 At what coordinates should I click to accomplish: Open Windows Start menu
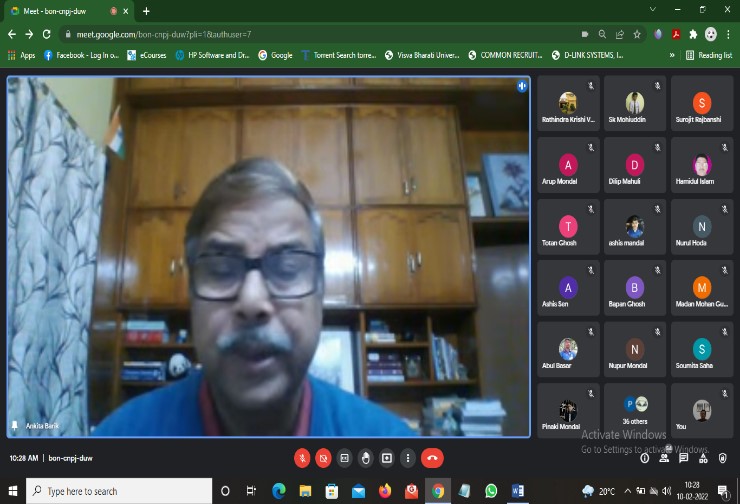coord(13,491)
